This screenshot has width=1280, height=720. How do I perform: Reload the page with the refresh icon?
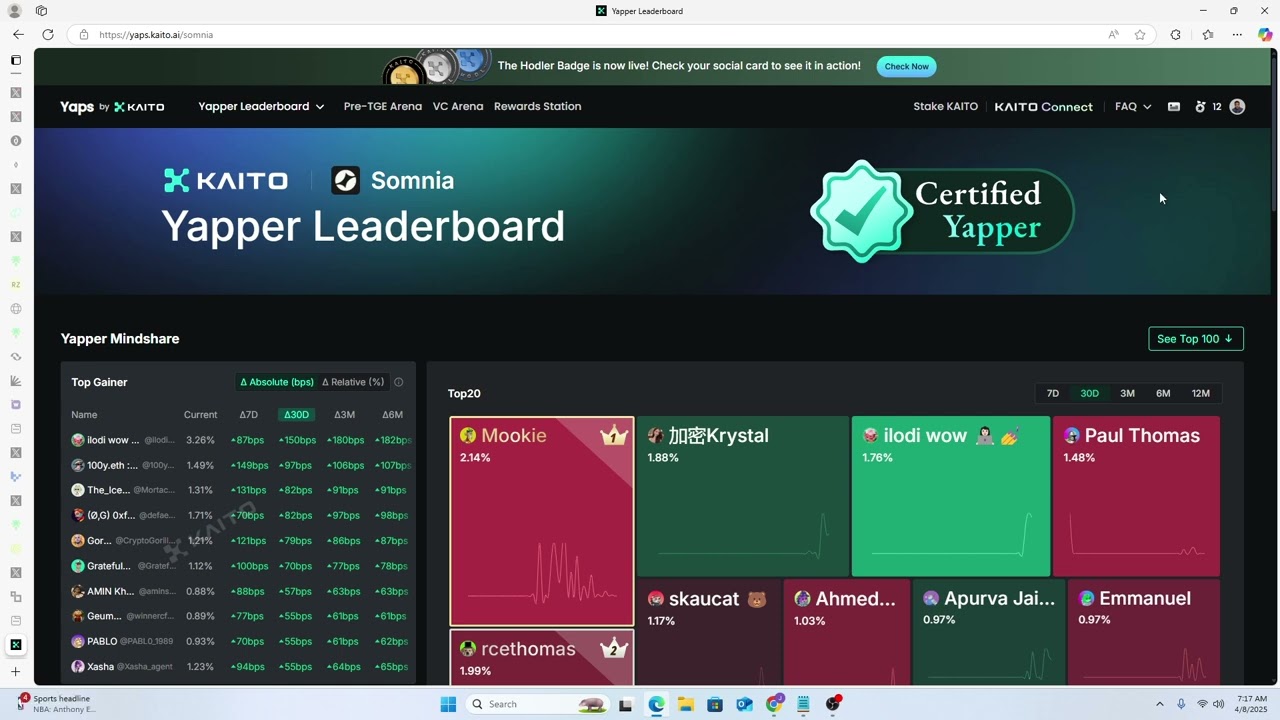click(48, 34)
